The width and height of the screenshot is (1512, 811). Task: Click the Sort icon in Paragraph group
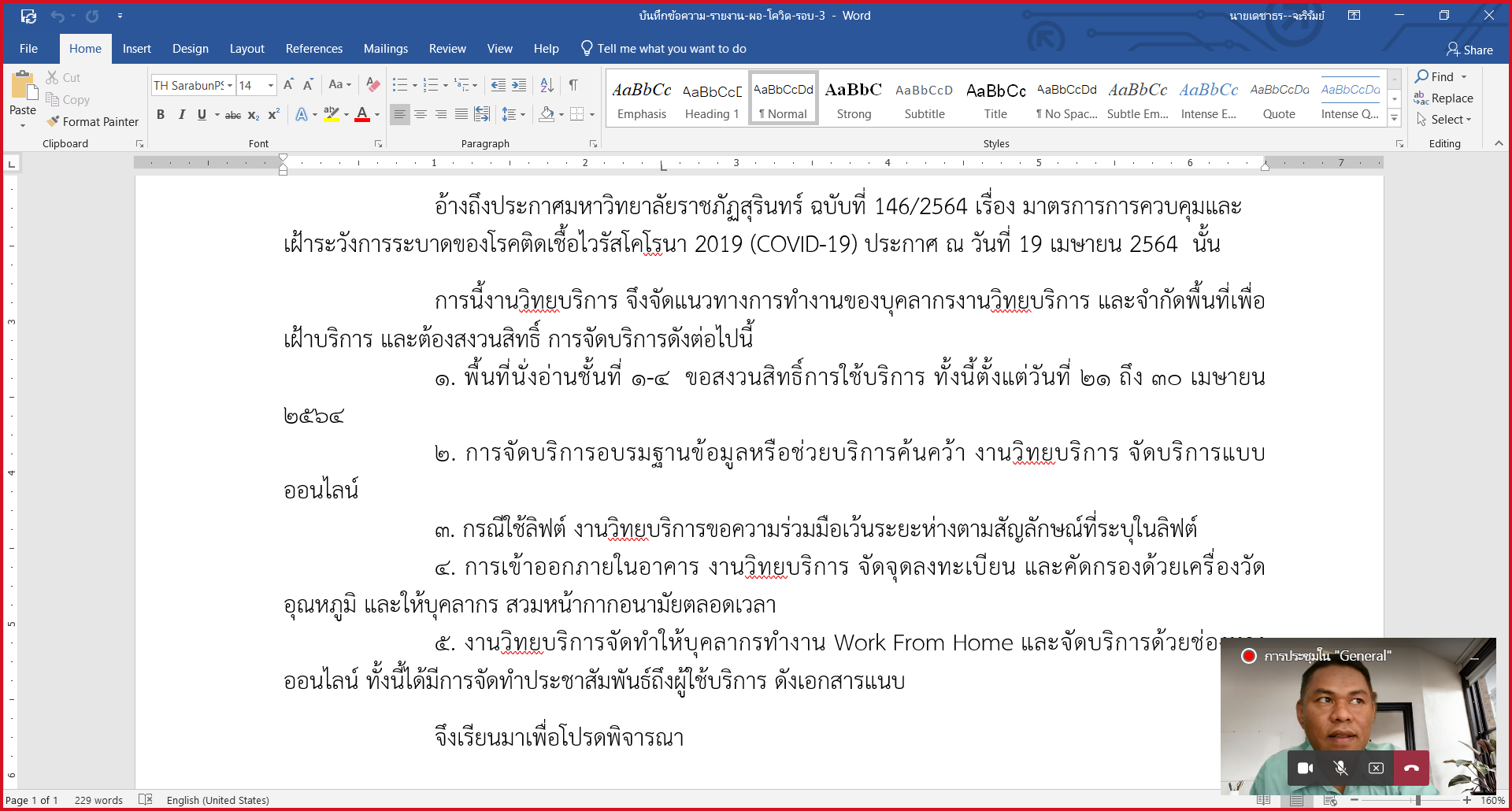pos(547,85)
